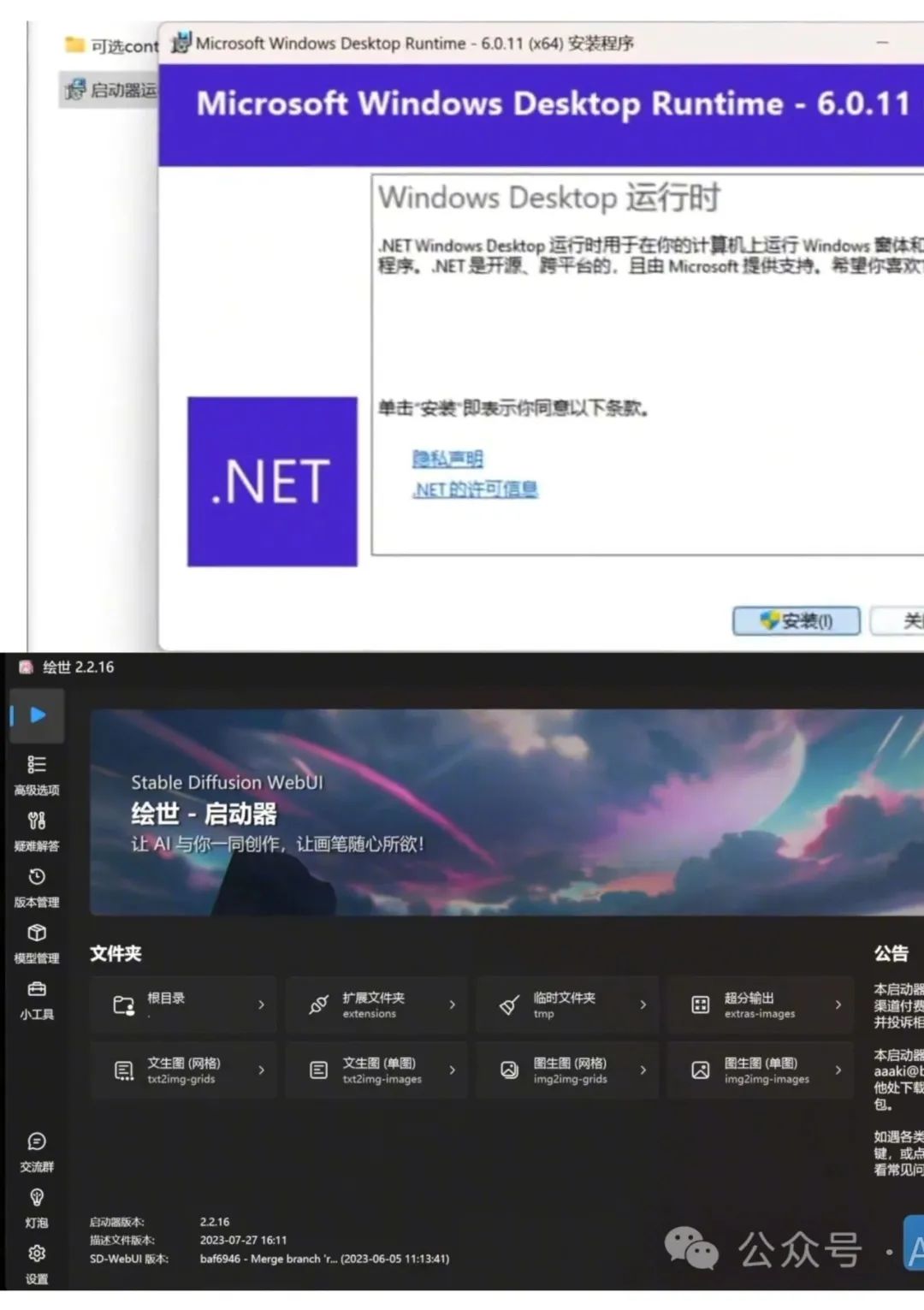
Task: Click the 文生图 (单图) icon
Action: (318, 1070)
